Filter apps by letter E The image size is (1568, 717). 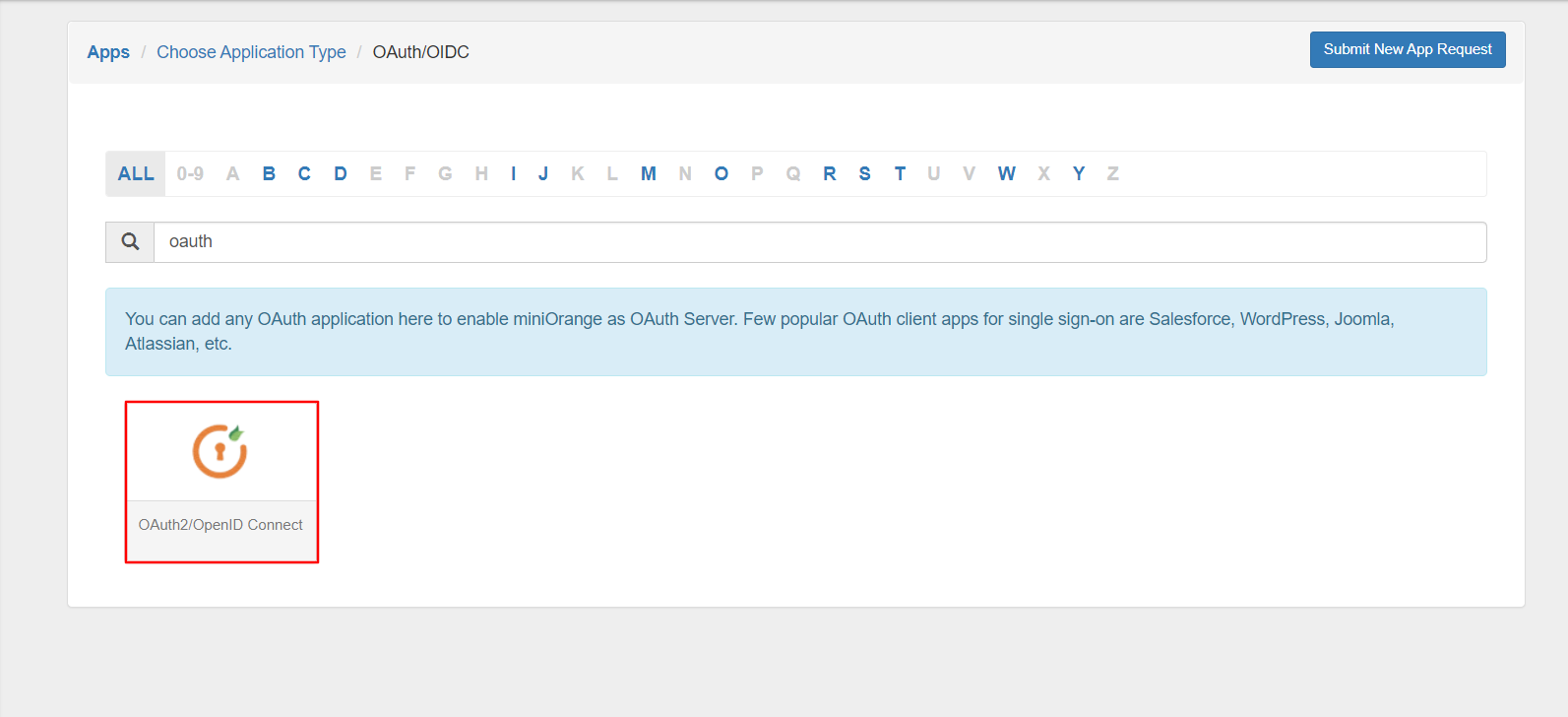point(375,174)
